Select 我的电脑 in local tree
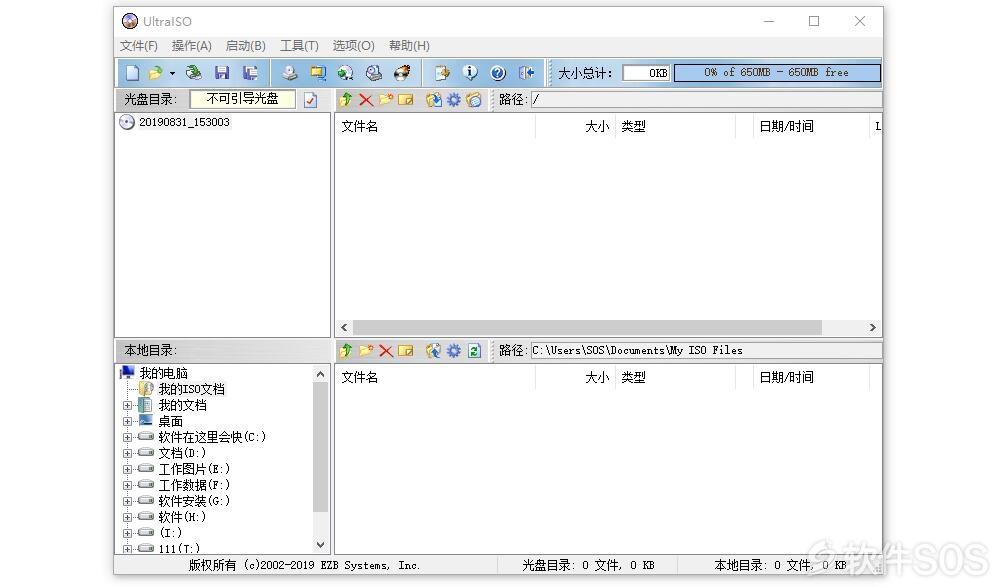The image size is (1004, 587). point(163,373)
